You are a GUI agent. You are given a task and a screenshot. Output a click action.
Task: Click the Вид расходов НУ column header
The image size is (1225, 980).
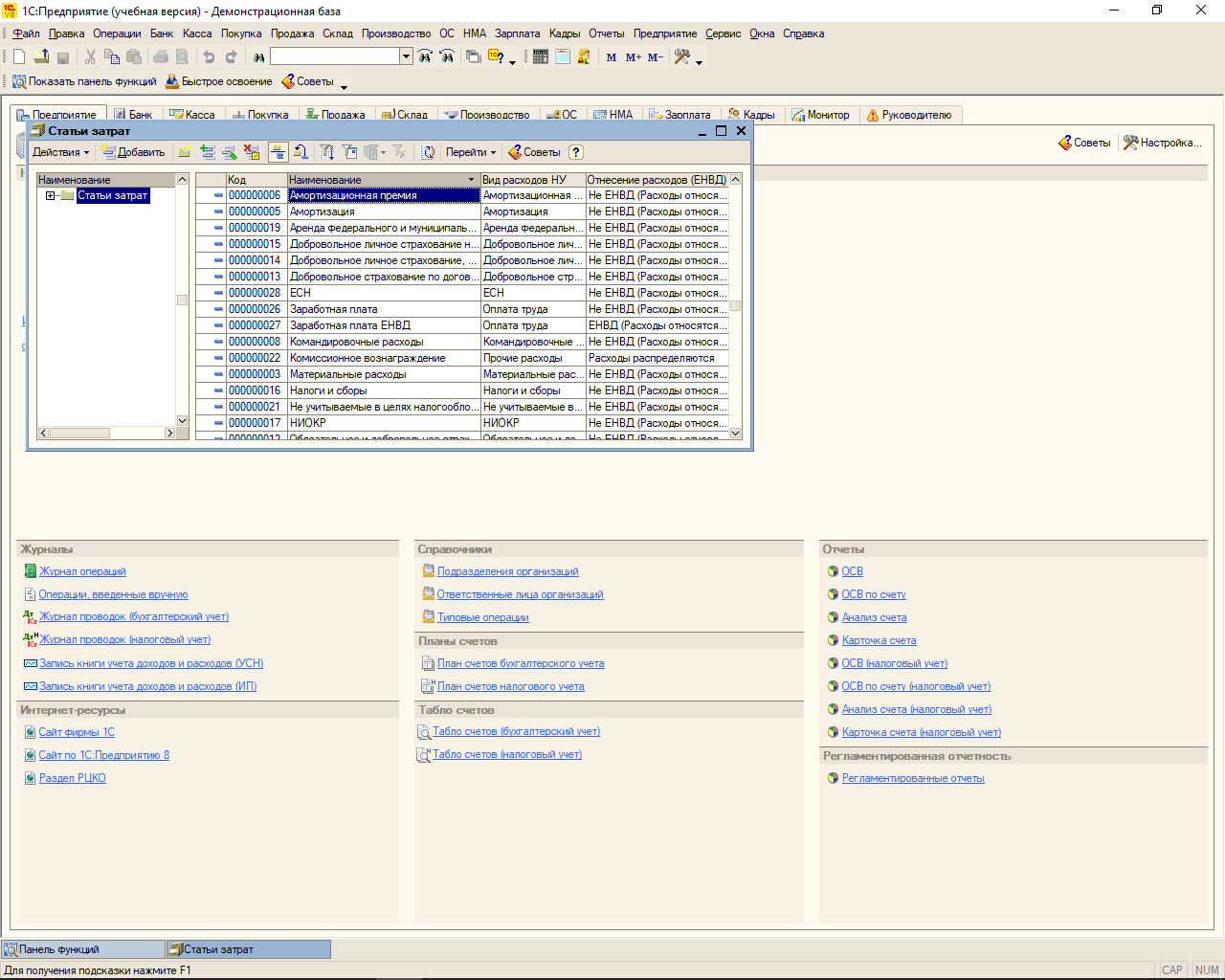(532, 180)
